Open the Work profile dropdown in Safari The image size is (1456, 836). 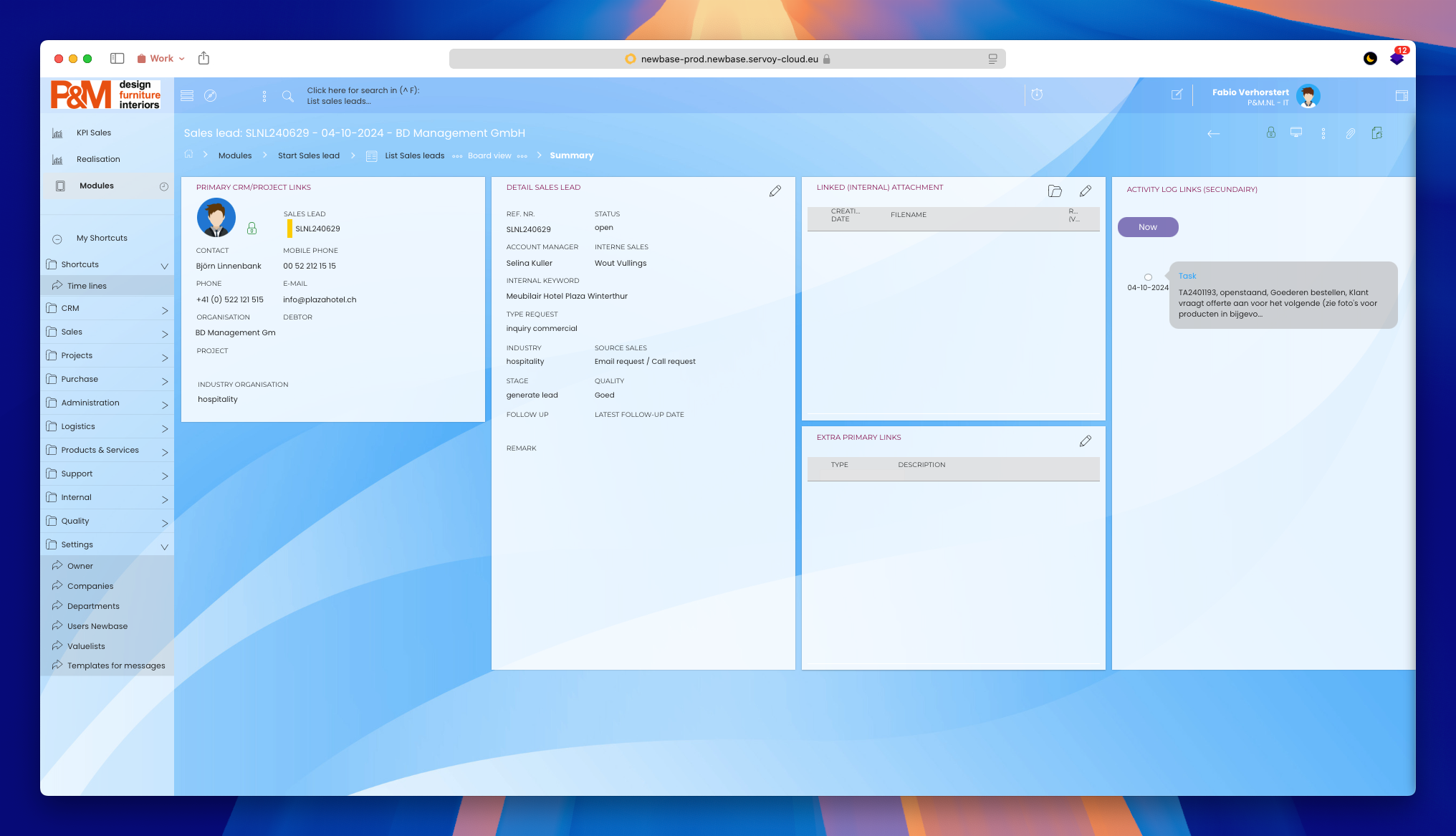(x=161, y=59)
